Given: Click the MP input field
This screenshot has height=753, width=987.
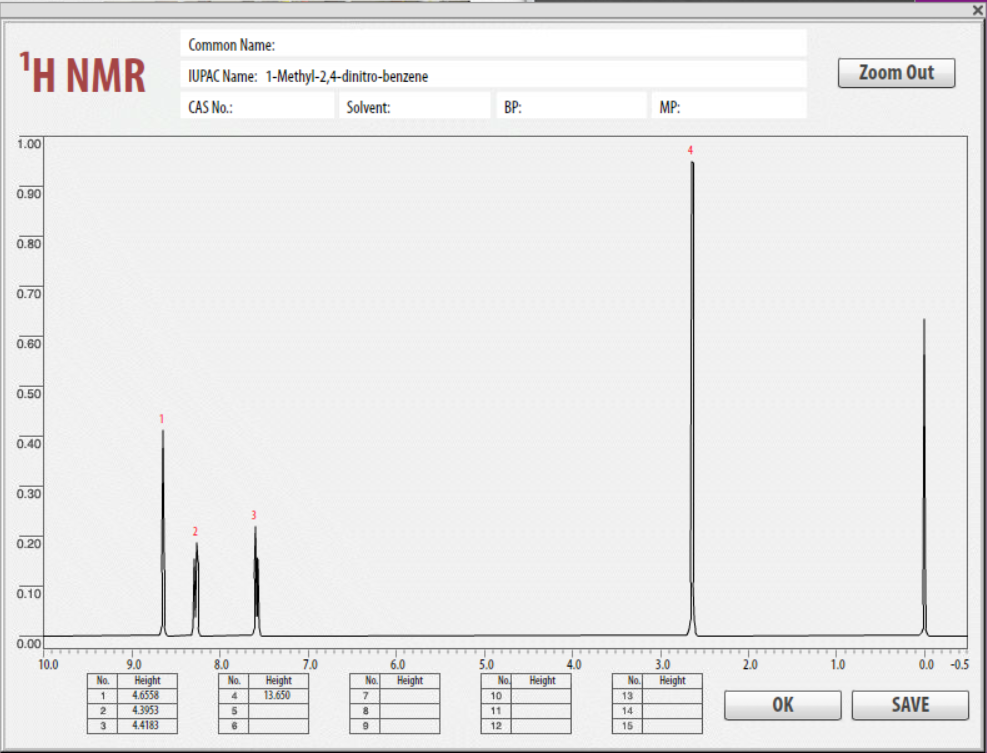Looking at the screenshot, I should coord(729,104).
